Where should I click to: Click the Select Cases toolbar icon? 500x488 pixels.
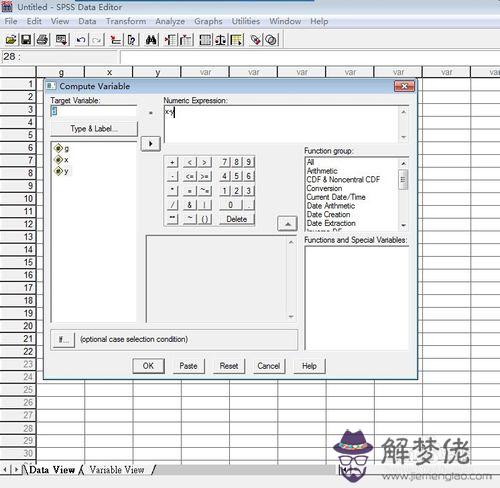pyautogui.click(x=237, y=40)
